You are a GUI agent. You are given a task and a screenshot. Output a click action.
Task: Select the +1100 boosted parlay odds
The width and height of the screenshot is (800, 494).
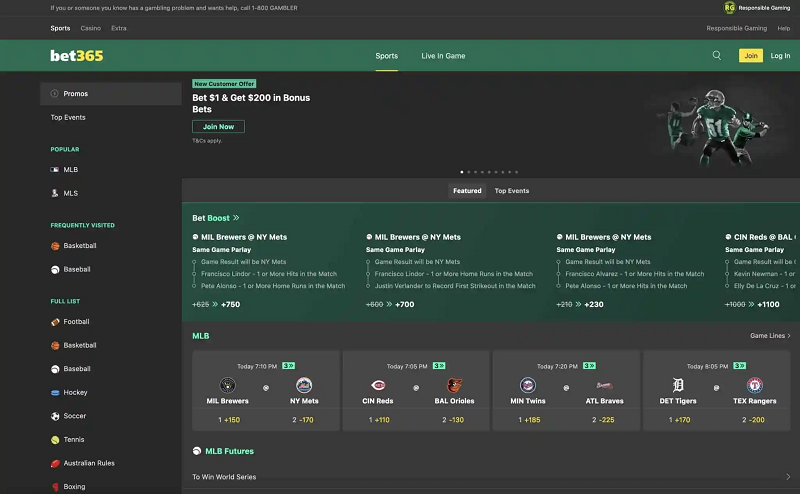click(768, 304)
